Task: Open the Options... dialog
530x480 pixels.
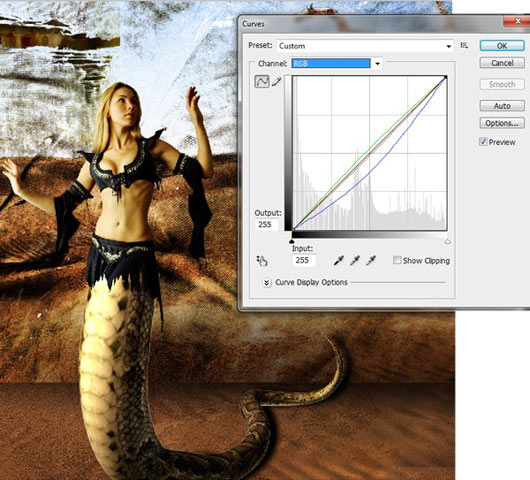Action: [x=502, y=123]
